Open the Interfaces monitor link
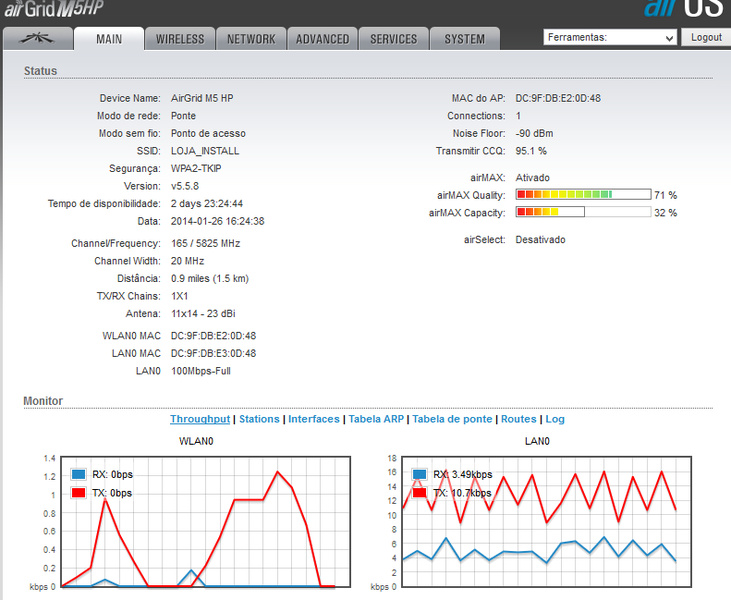Screen dimensions: 731x600 [x=314, y=419]
